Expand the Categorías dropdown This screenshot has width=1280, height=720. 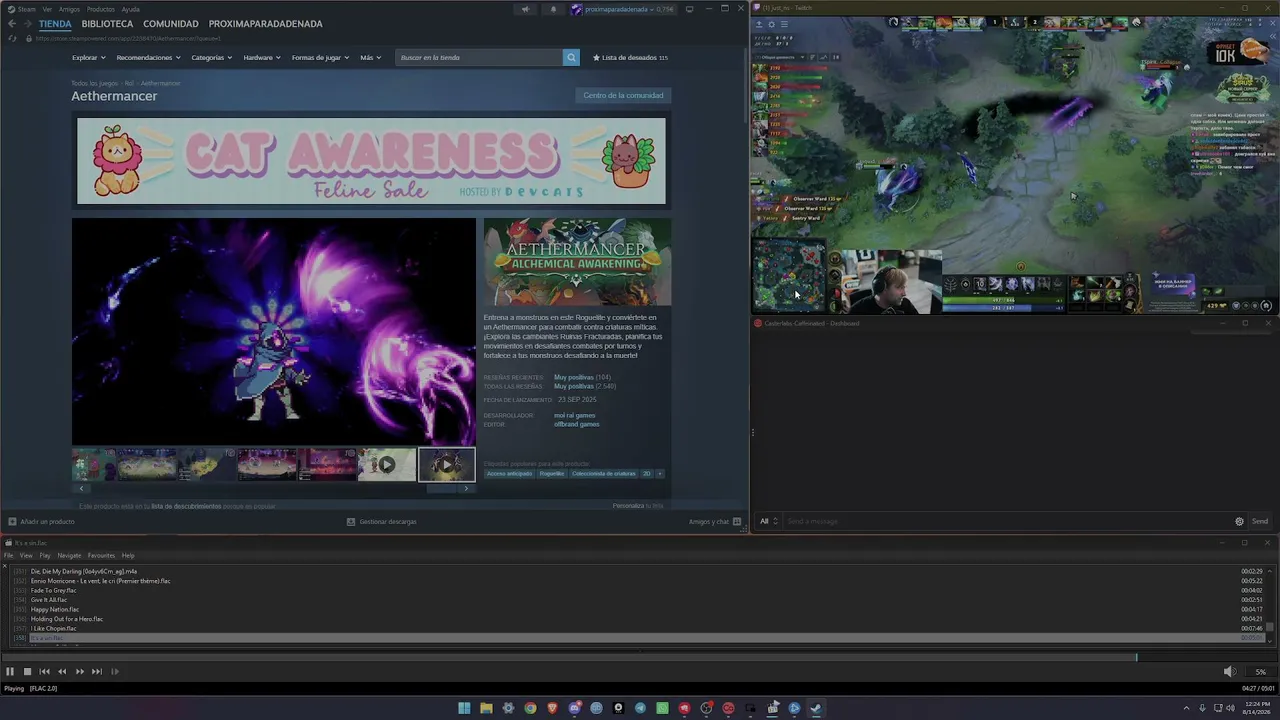pyautogui.click(x=212, y=58)
